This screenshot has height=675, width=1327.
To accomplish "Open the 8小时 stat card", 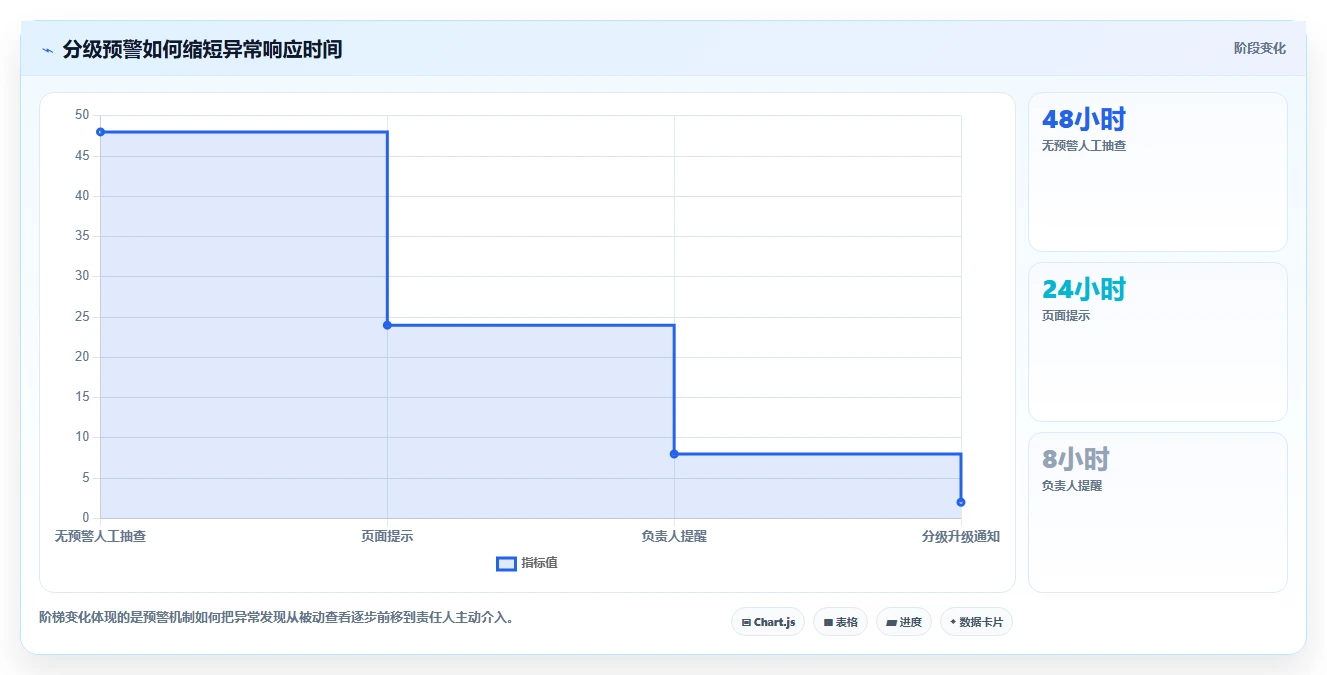I will (1157, 512).
